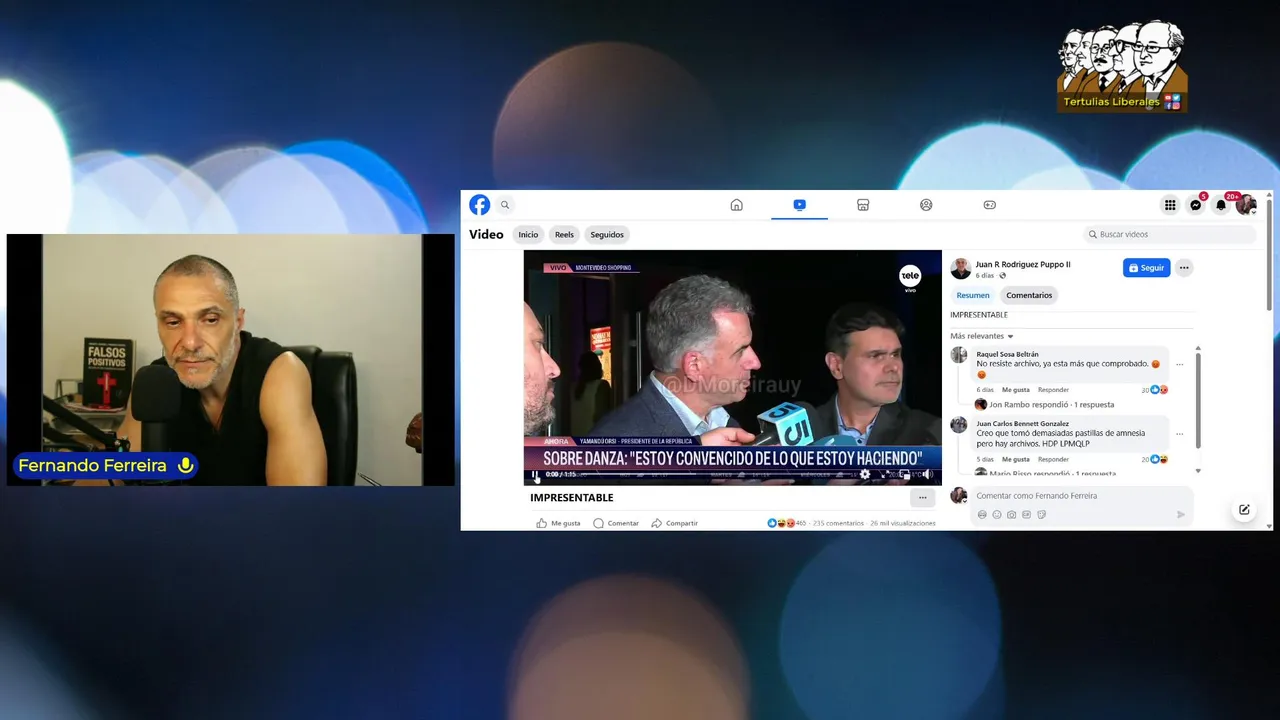The height and width of the screenshot is (720, 1280).
Task: Select the Seguidos chip
Action: click(607, 235)
